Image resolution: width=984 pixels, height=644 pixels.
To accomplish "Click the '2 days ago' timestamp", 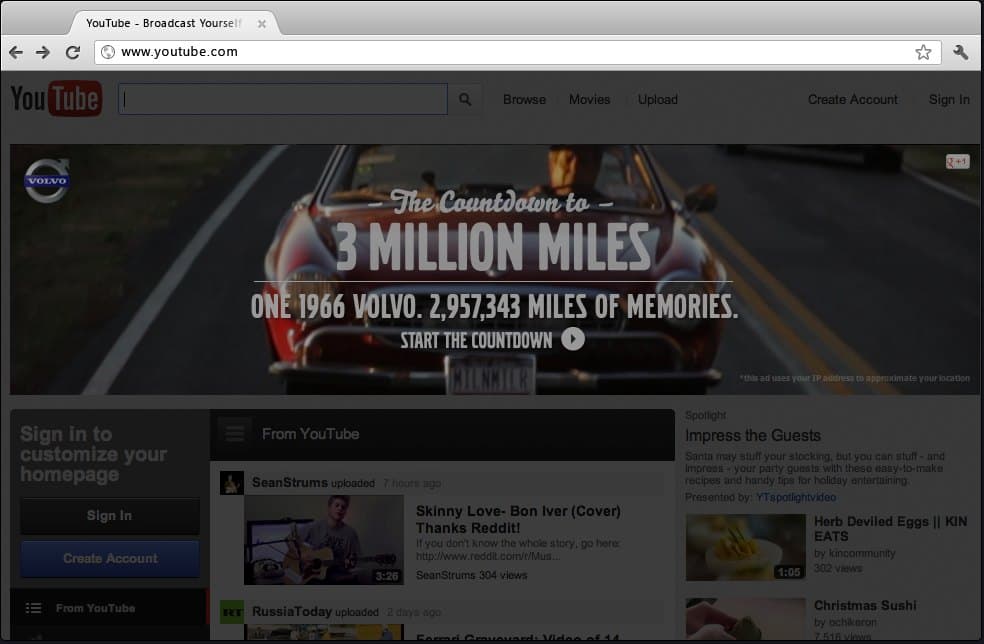I will pyautogui.click(x=414, y=612).
